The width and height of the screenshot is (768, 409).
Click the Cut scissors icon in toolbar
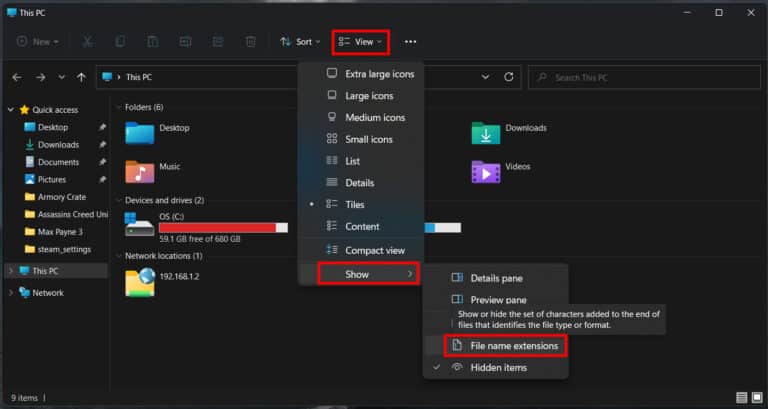pos(88,42)
